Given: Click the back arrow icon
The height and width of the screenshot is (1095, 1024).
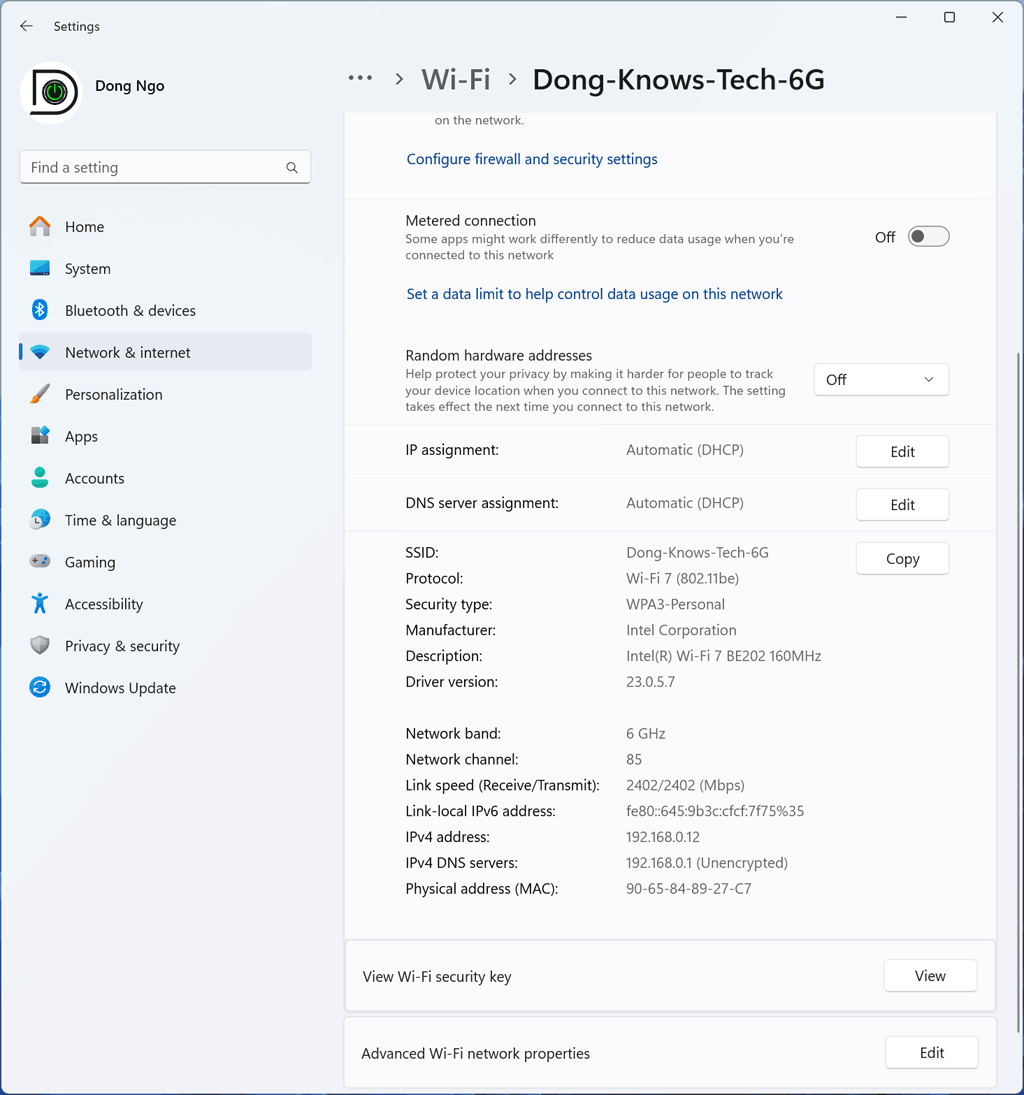Looking at the screenshot, I should [27, 26].
